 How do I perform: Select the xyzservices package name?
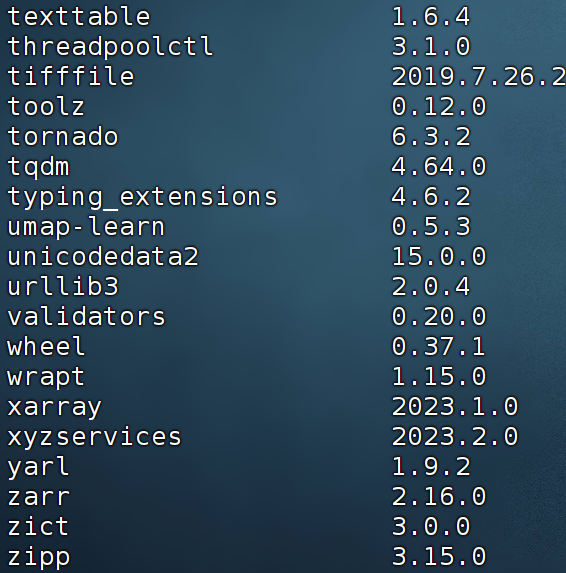(94, 438)
